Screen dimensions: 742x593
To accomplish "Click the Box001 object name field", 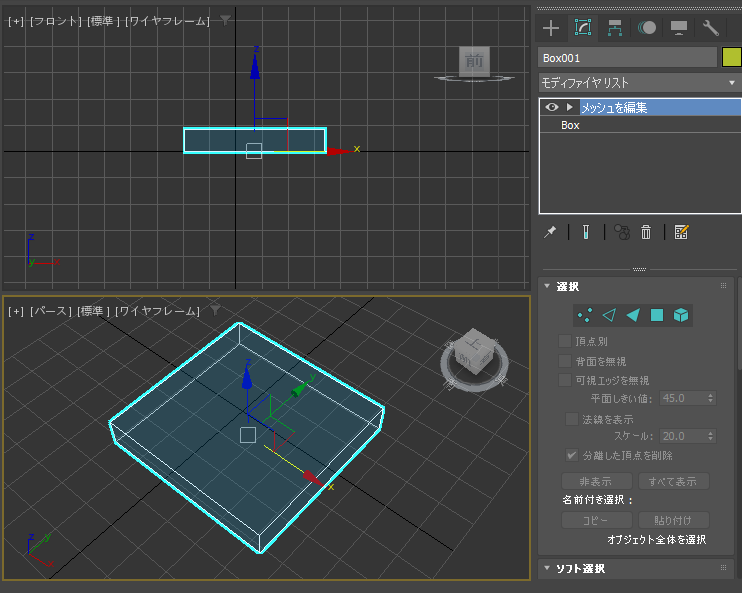I will (627, 58).
